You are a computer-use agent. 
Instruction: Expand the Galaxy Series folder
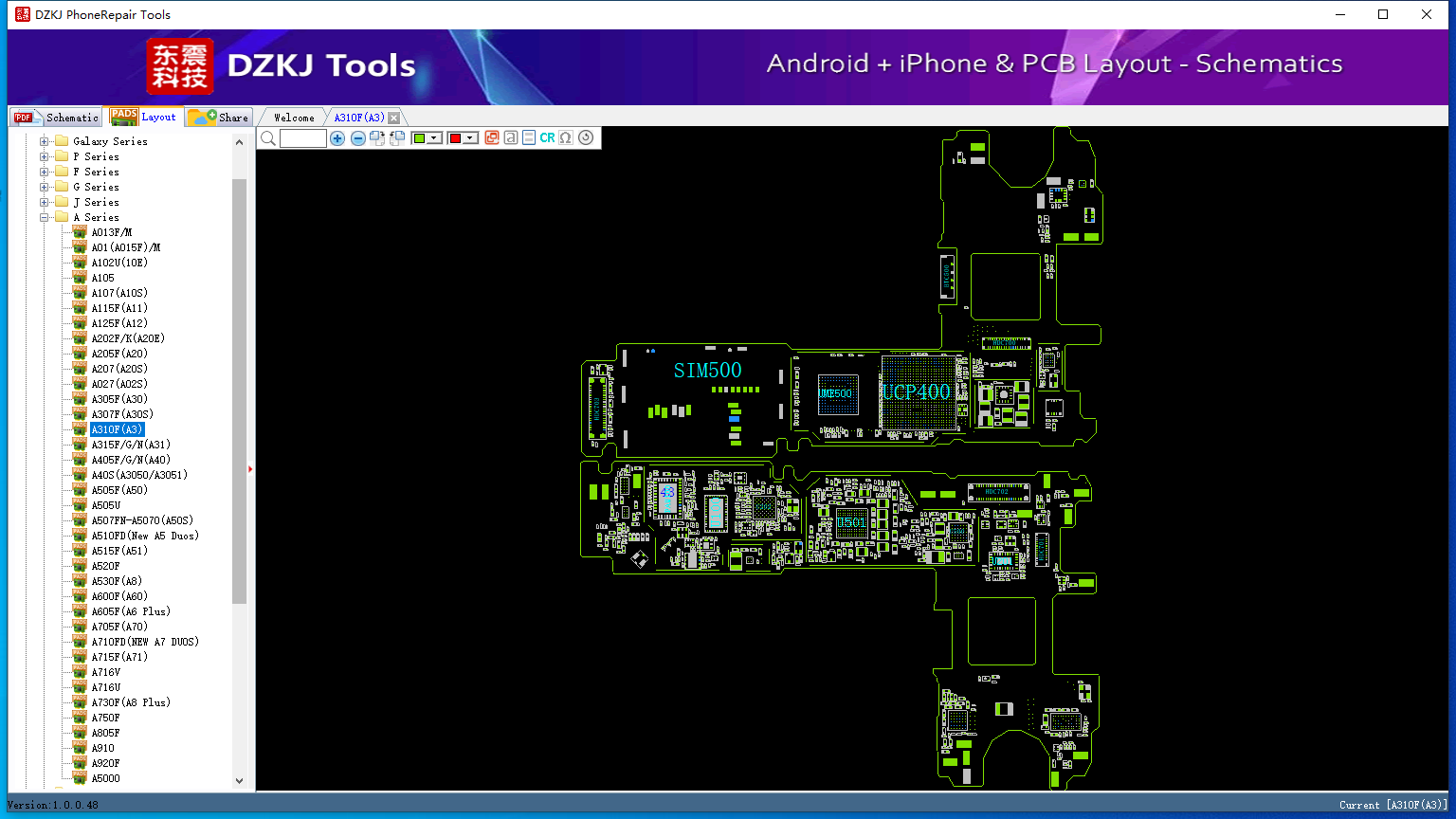click(45, 141)
